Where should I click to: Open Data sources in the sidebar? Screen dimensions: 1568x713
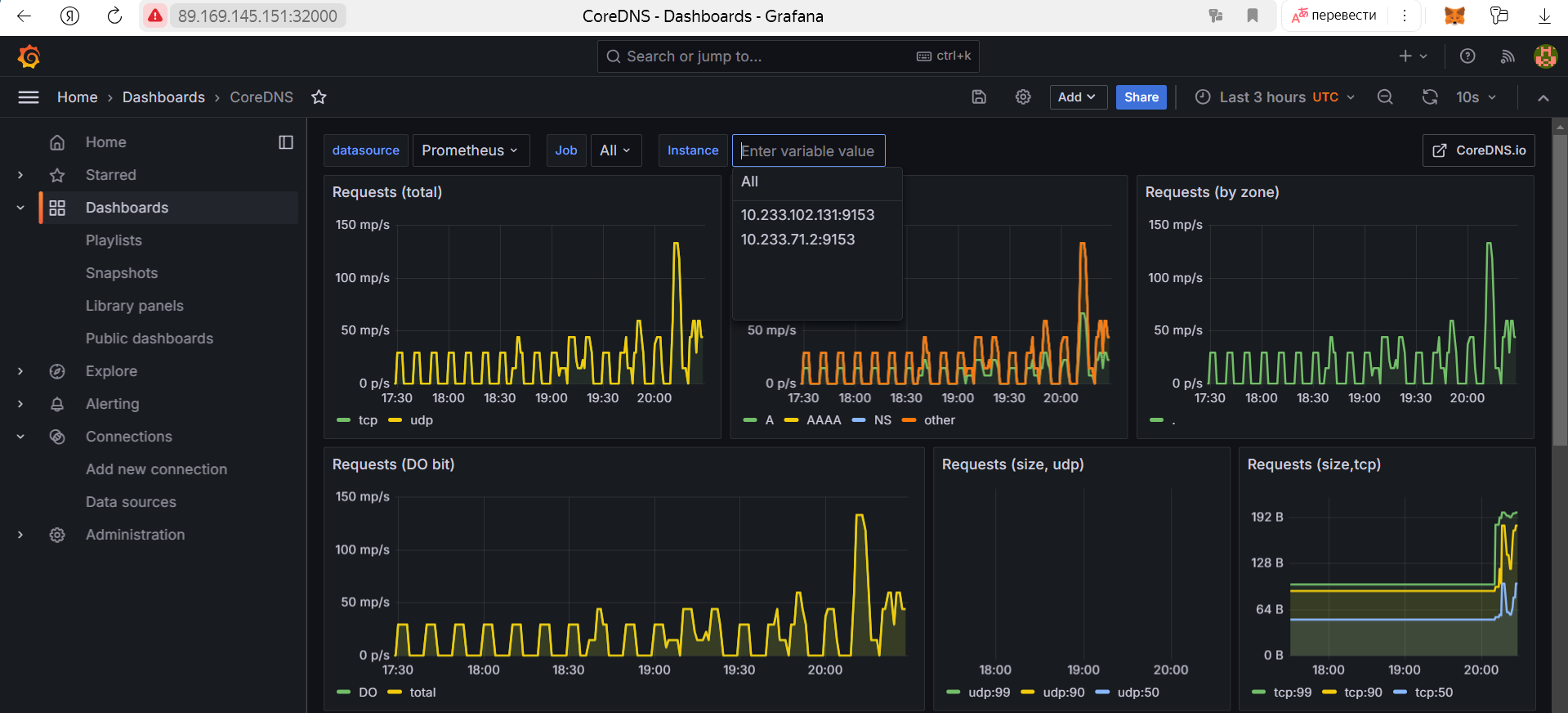[x=131, y=502]
